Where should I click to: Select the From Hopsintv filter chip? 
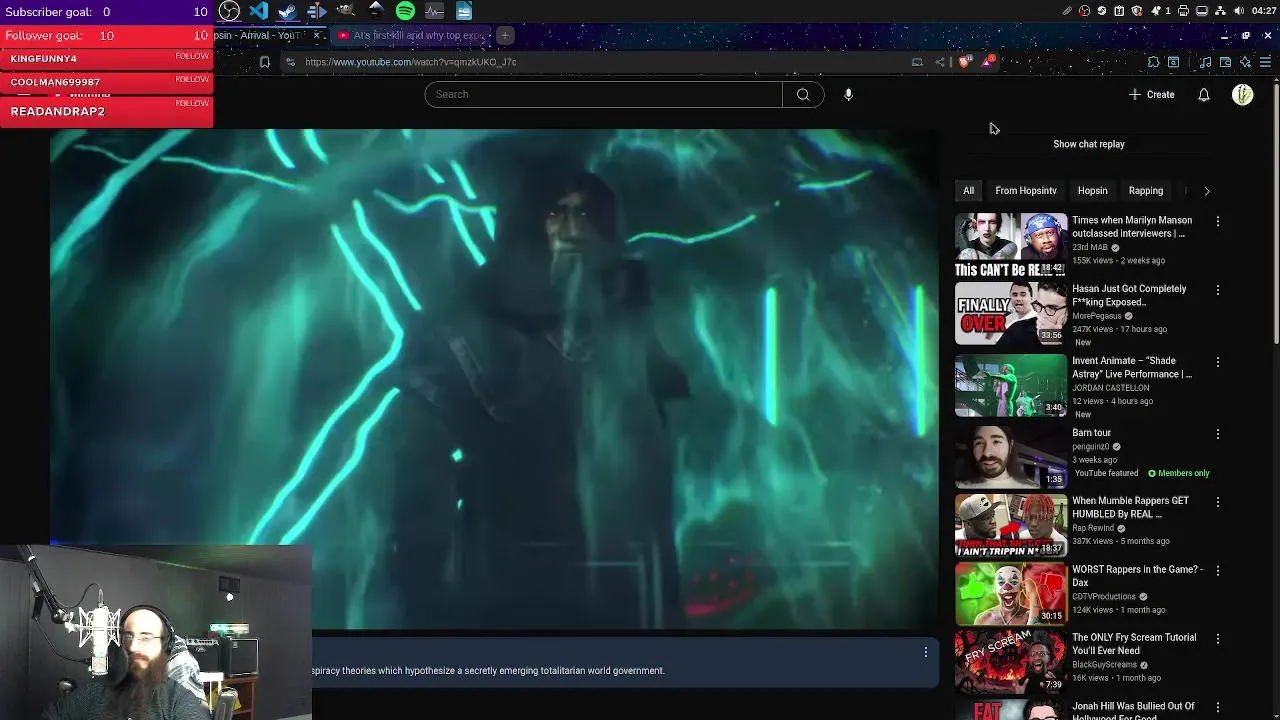tap(1025, 190)
